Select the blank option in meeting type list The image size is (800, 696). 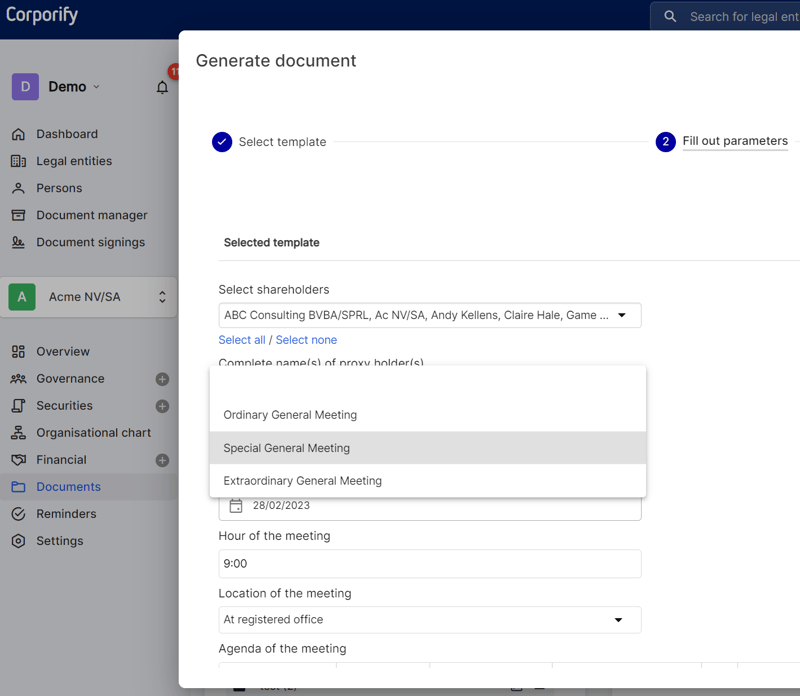coord(428,383)
